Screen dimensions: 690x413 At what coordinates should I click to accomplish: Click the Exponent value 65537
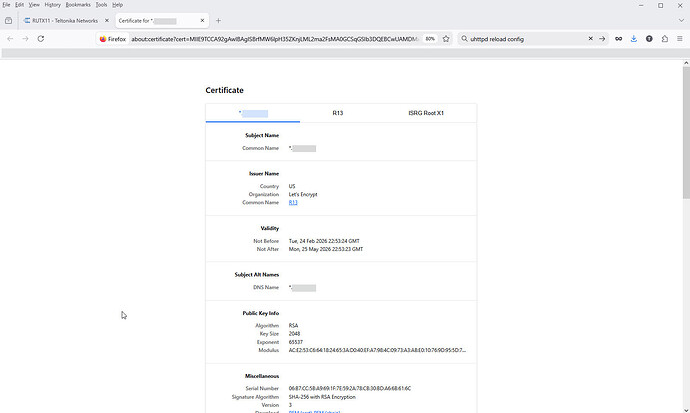pyautogui.click(x=296, y=342)
